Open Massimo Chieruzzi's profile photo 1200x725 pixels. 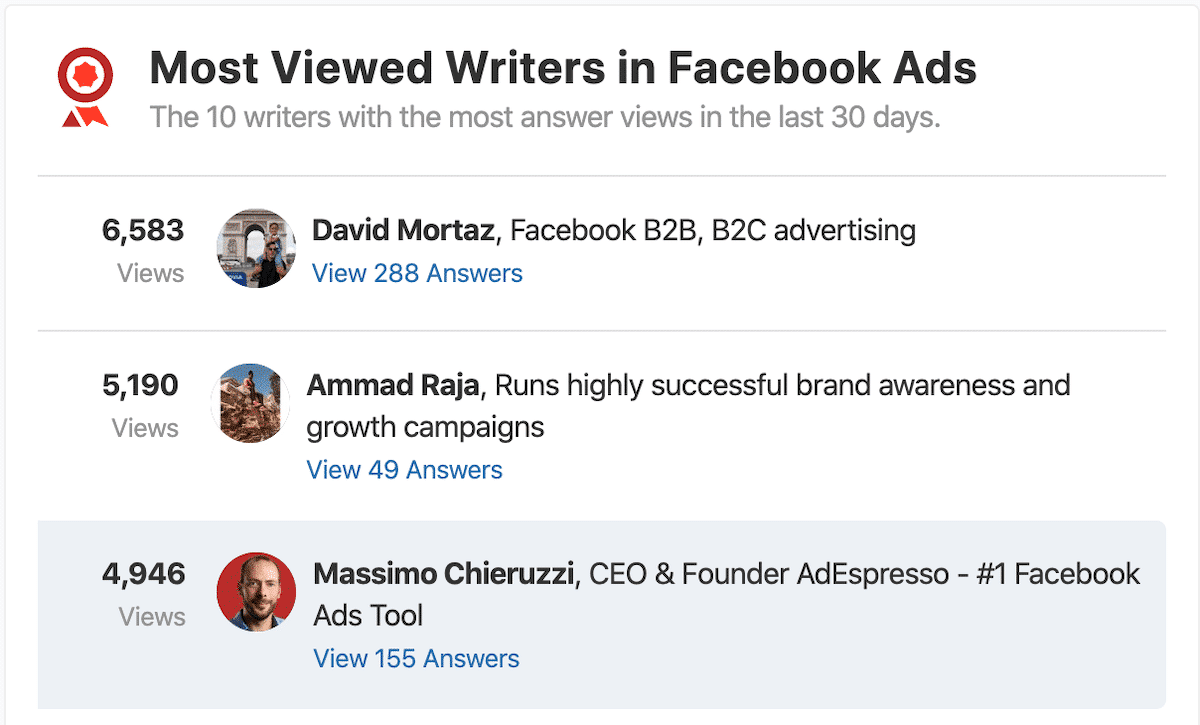256,592
